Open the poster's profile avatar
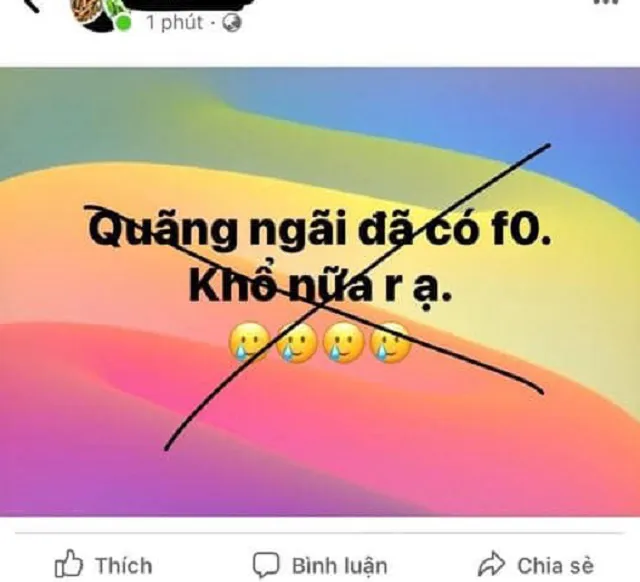This screenshot has height=582, width=640. pos(95,13)
